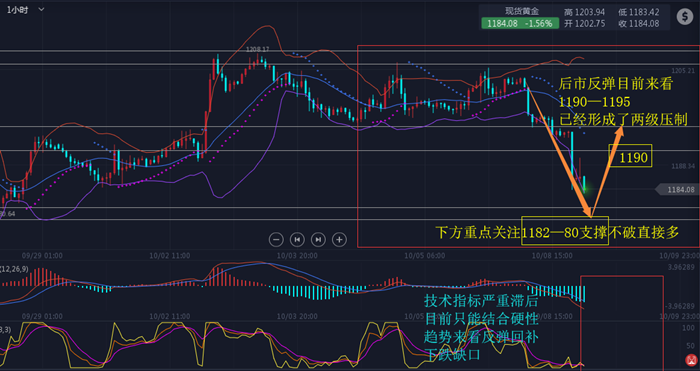Click the 1205.21 price axis label
This screenshot has width=700, height=371.
coord(683,71)
